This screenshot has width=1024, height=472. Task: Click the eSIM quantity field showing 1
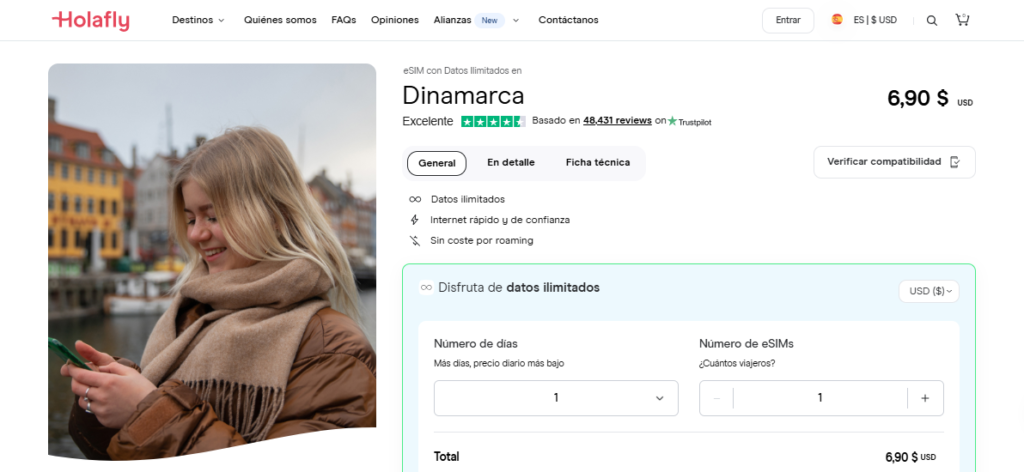(820, 398)
